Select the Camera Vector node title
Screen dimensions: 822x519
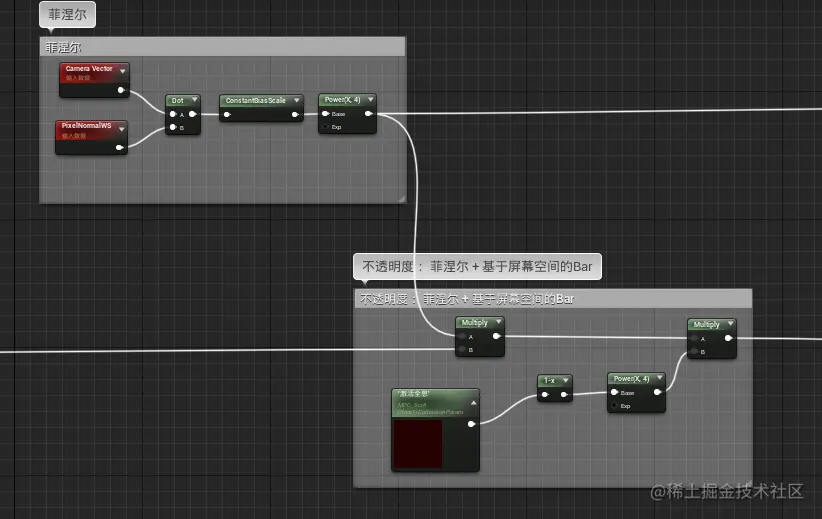pos(89,69)
